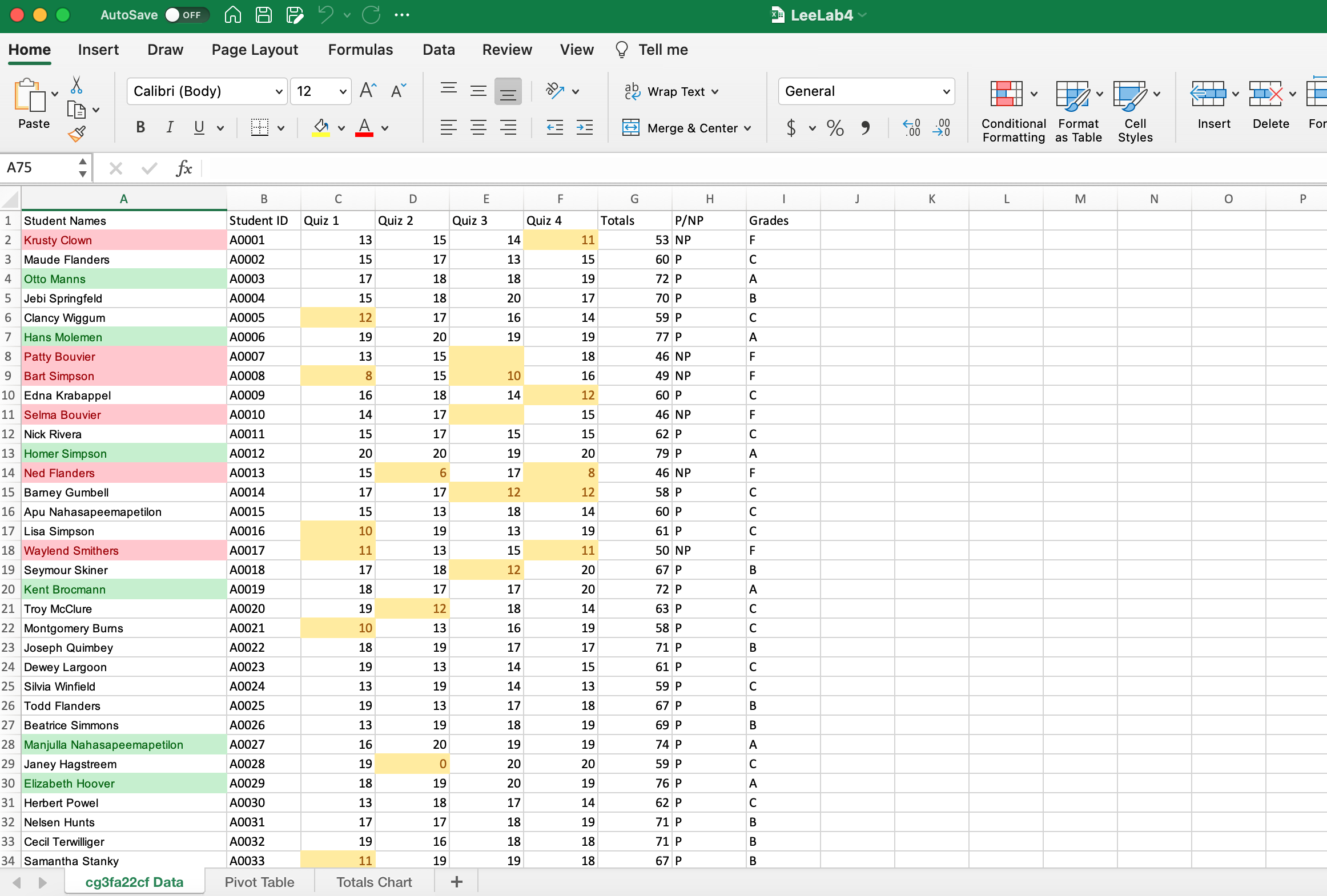Decrease indent

click(555, 127)
